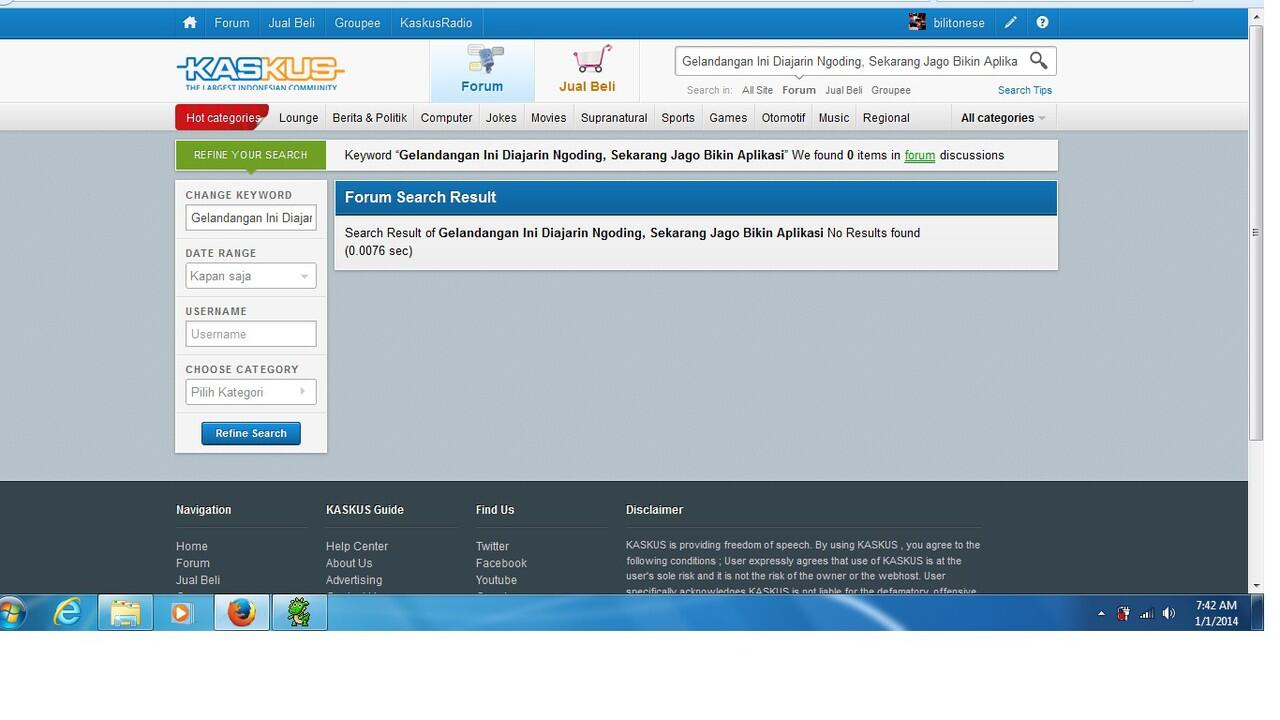Click the magnifier search icon

(x=1039, y=61)
